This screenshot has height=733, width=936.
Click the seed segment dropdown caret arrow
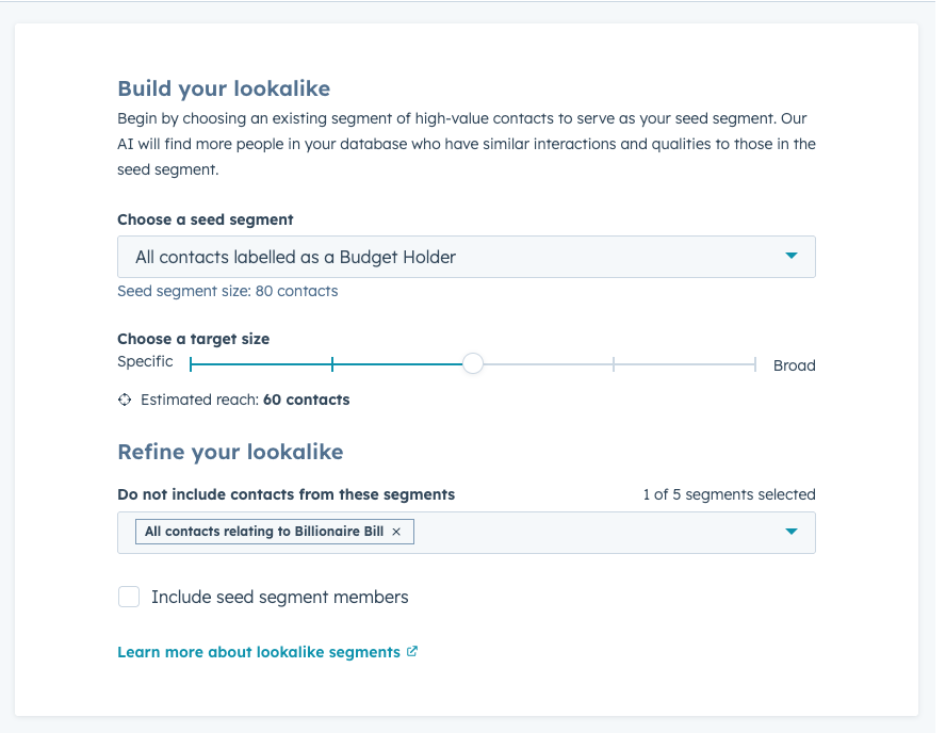click(791, 257)
